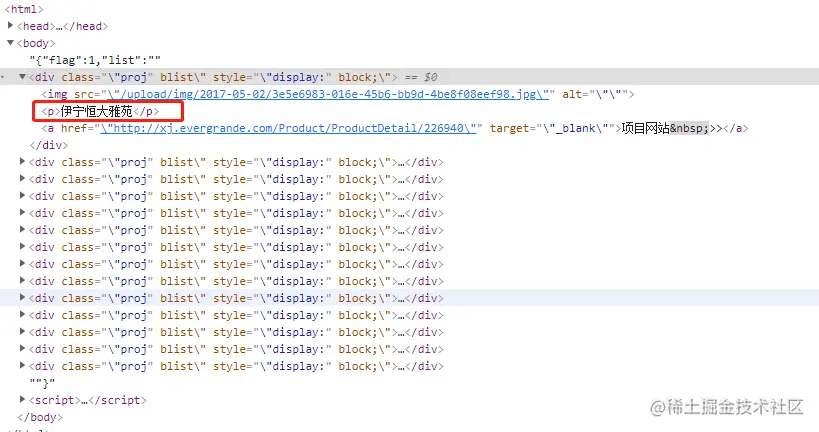
Task: Expand the head element node
Action: click(x=10, y=25)
